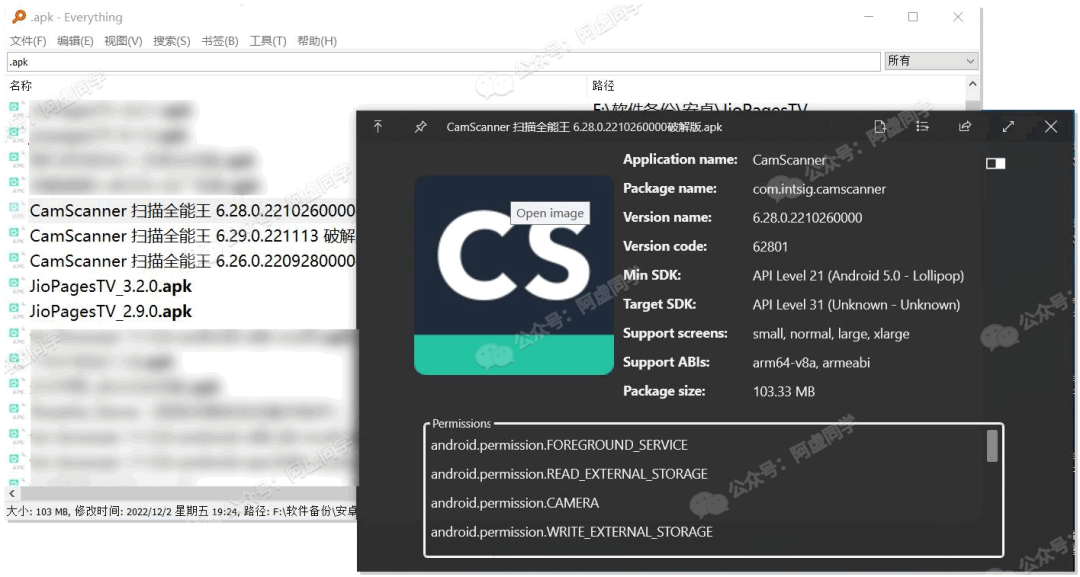The height and width of the screenshot is (577, 1080).
Task: Click the Open image button
Action: click(x=550, y=213)
